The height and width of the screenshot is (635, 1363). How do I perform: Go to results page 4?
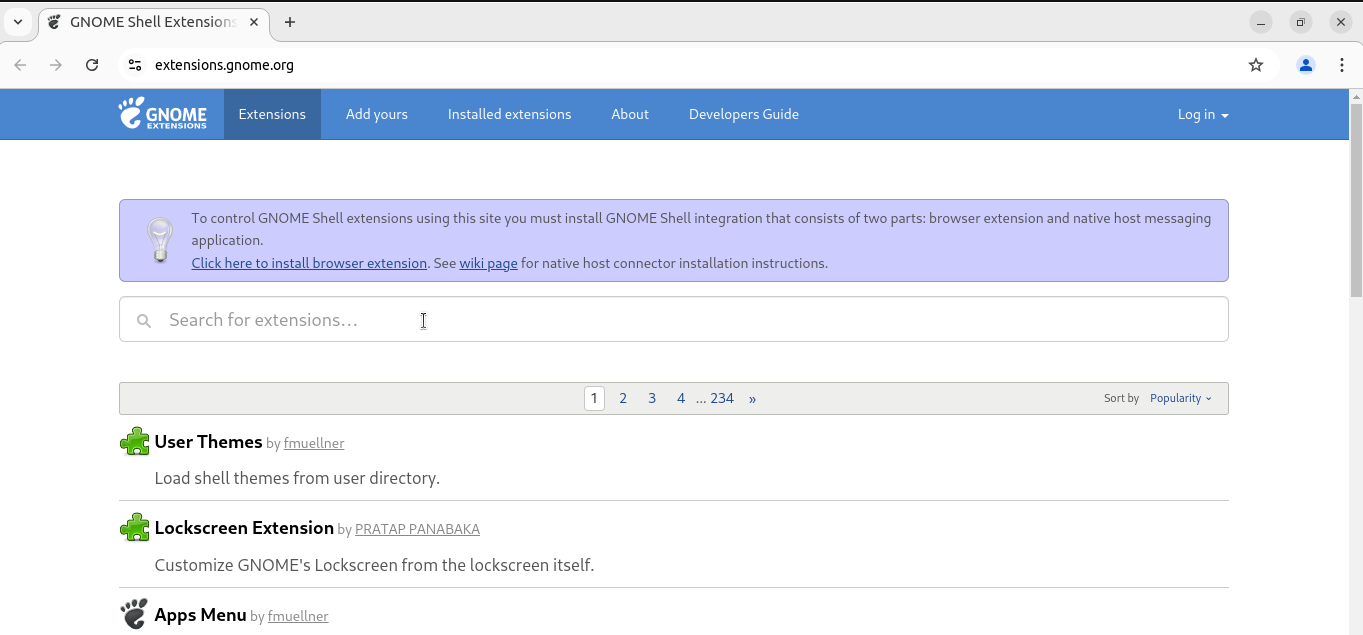tap(681, 398)
